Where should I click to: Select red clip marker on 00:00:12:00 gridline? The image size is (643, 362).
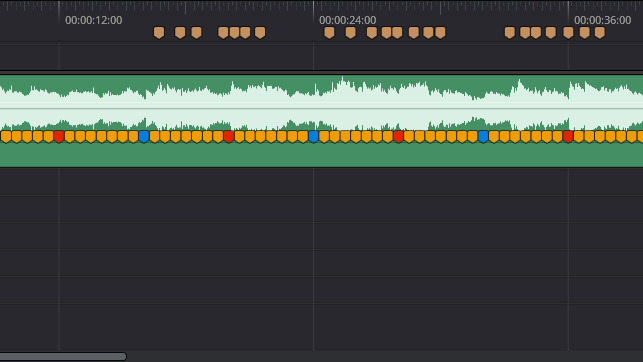click(59, 137)
